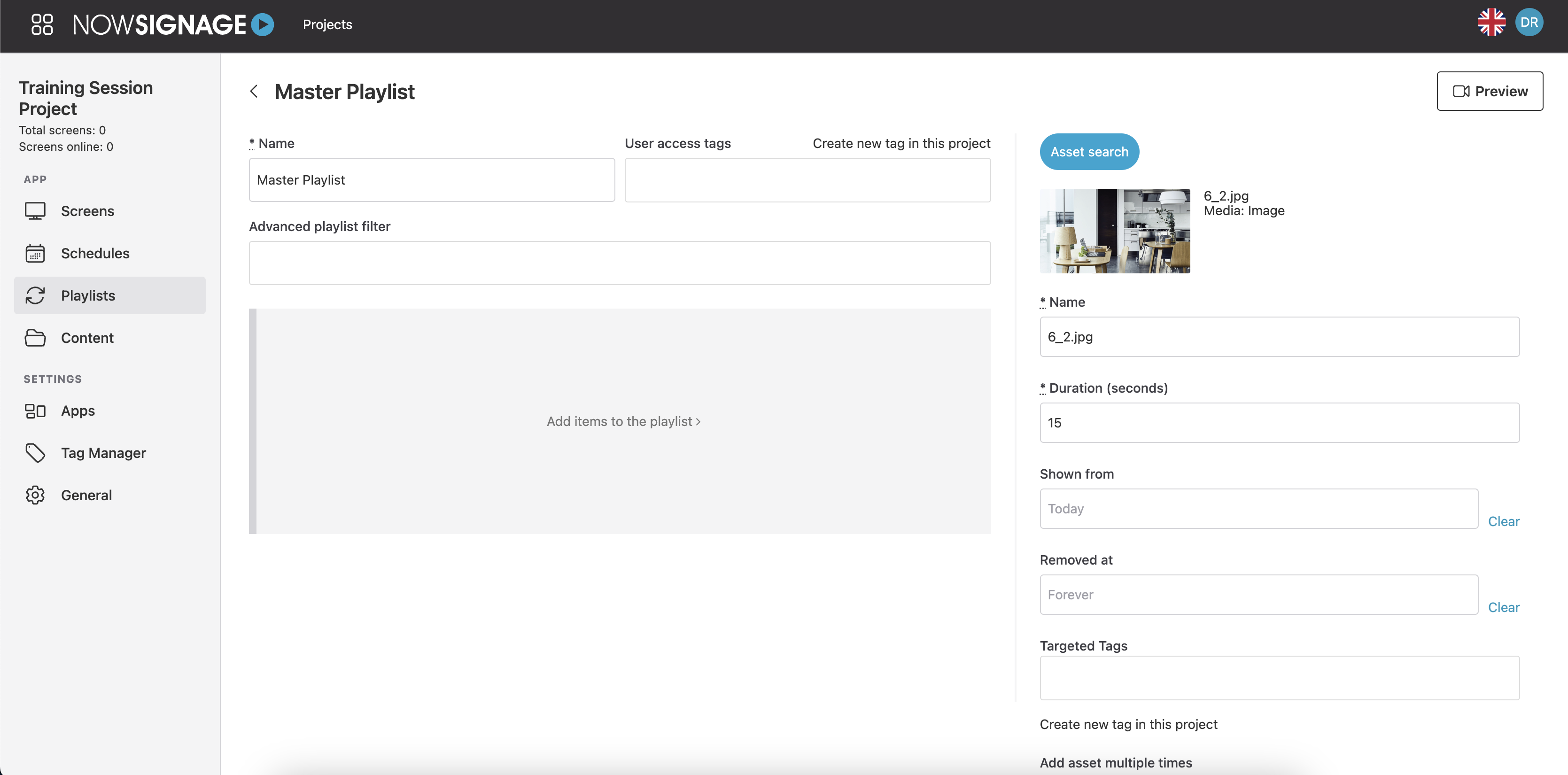1568x775 pixels.
Task: Click the Add asset multiple times label
Action: (1115, 763)
